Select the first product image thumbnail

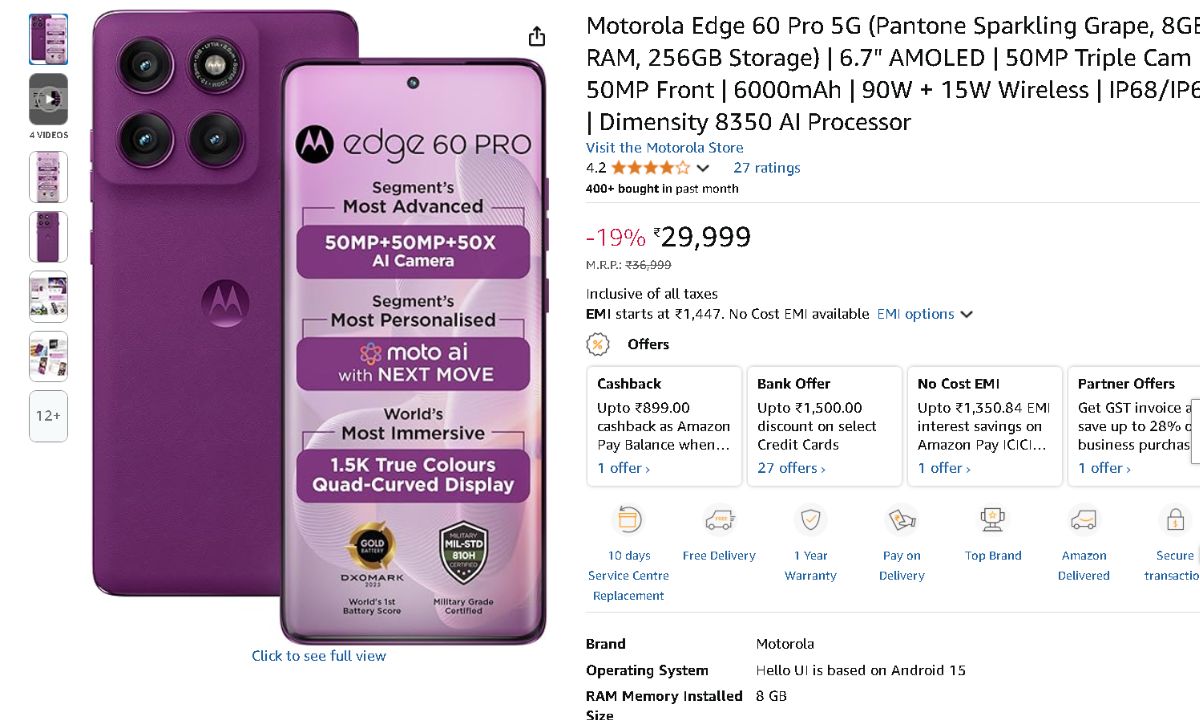pos(48,39)
